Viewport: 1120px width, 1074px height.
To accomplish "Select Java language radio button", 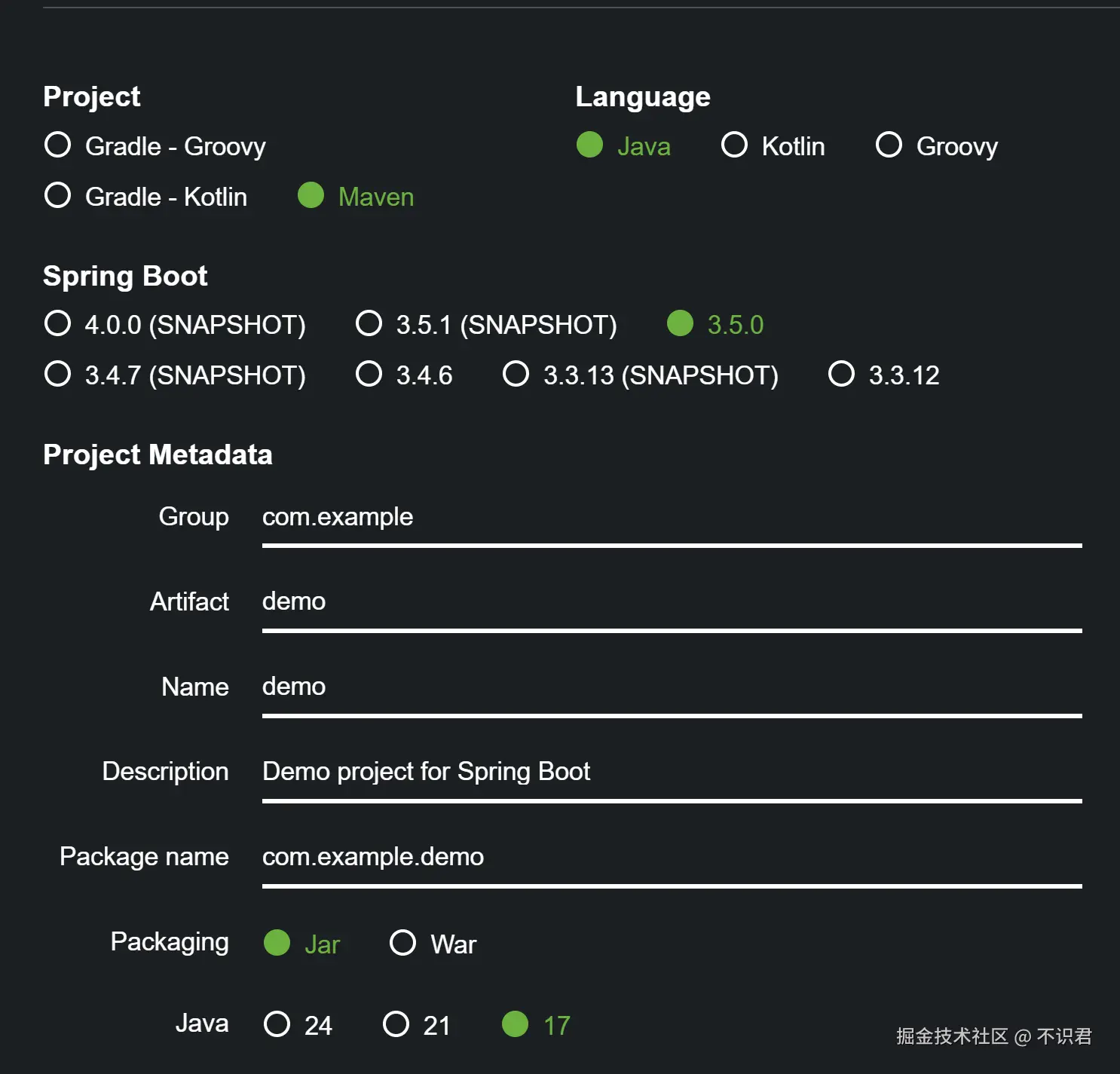I will tap(589, 145).
